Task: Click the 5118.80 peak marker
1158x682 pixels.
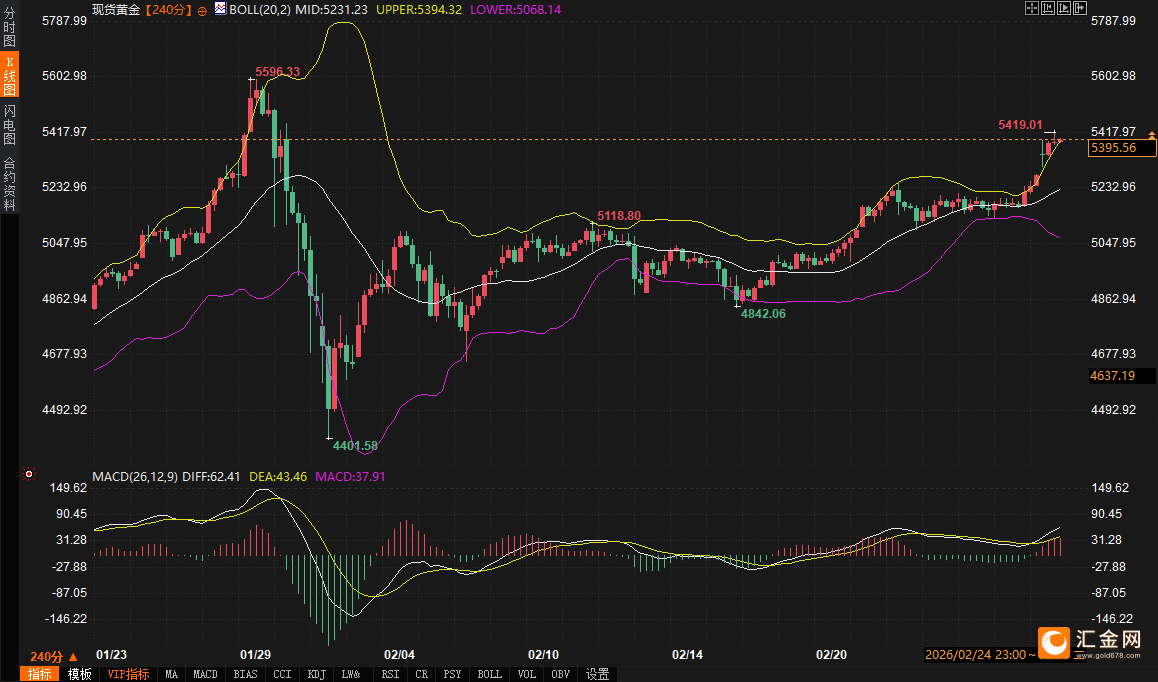Action: [619, 216]
